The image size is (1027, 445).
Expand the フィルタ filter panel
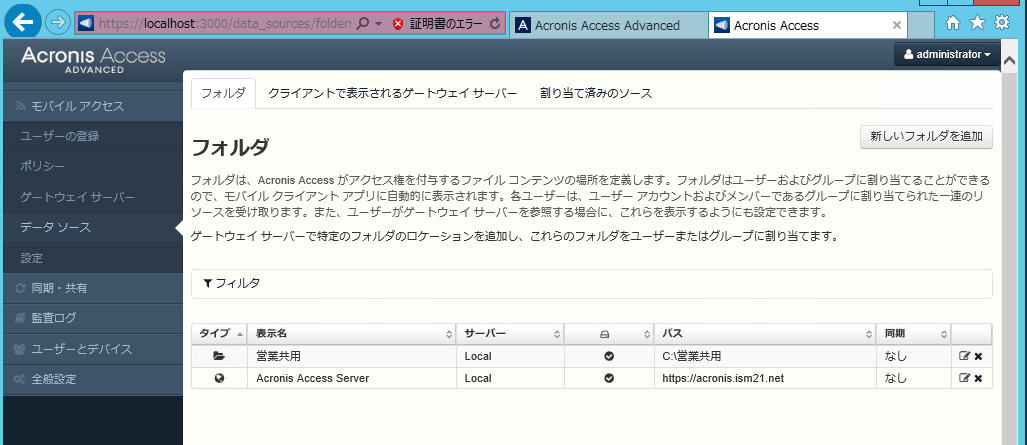click(231, 284)
